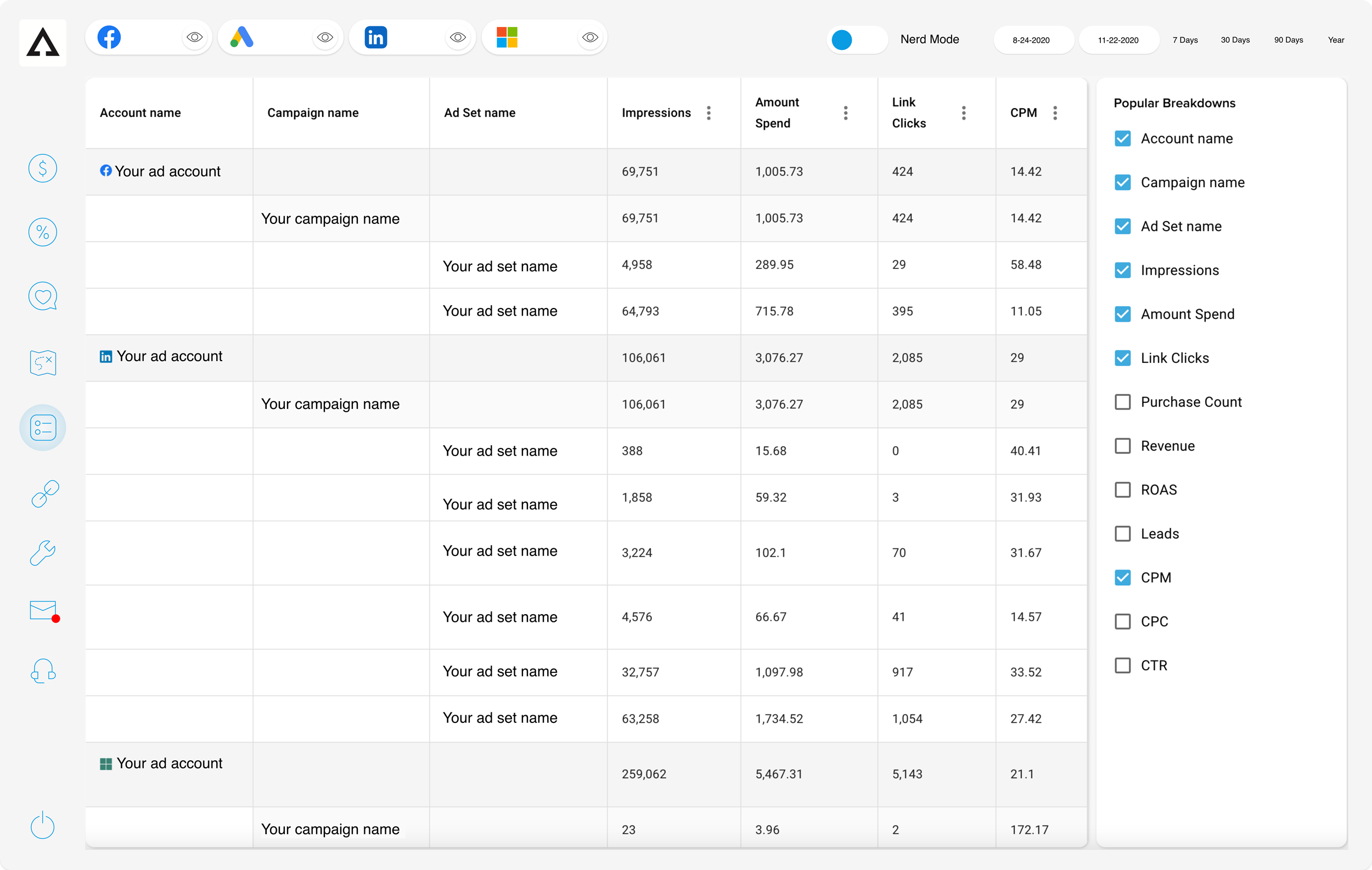Toggle the Nerd Mode switch
Image resolution: width=1372 pixels, height=870 pixels.
pos(856,40)
